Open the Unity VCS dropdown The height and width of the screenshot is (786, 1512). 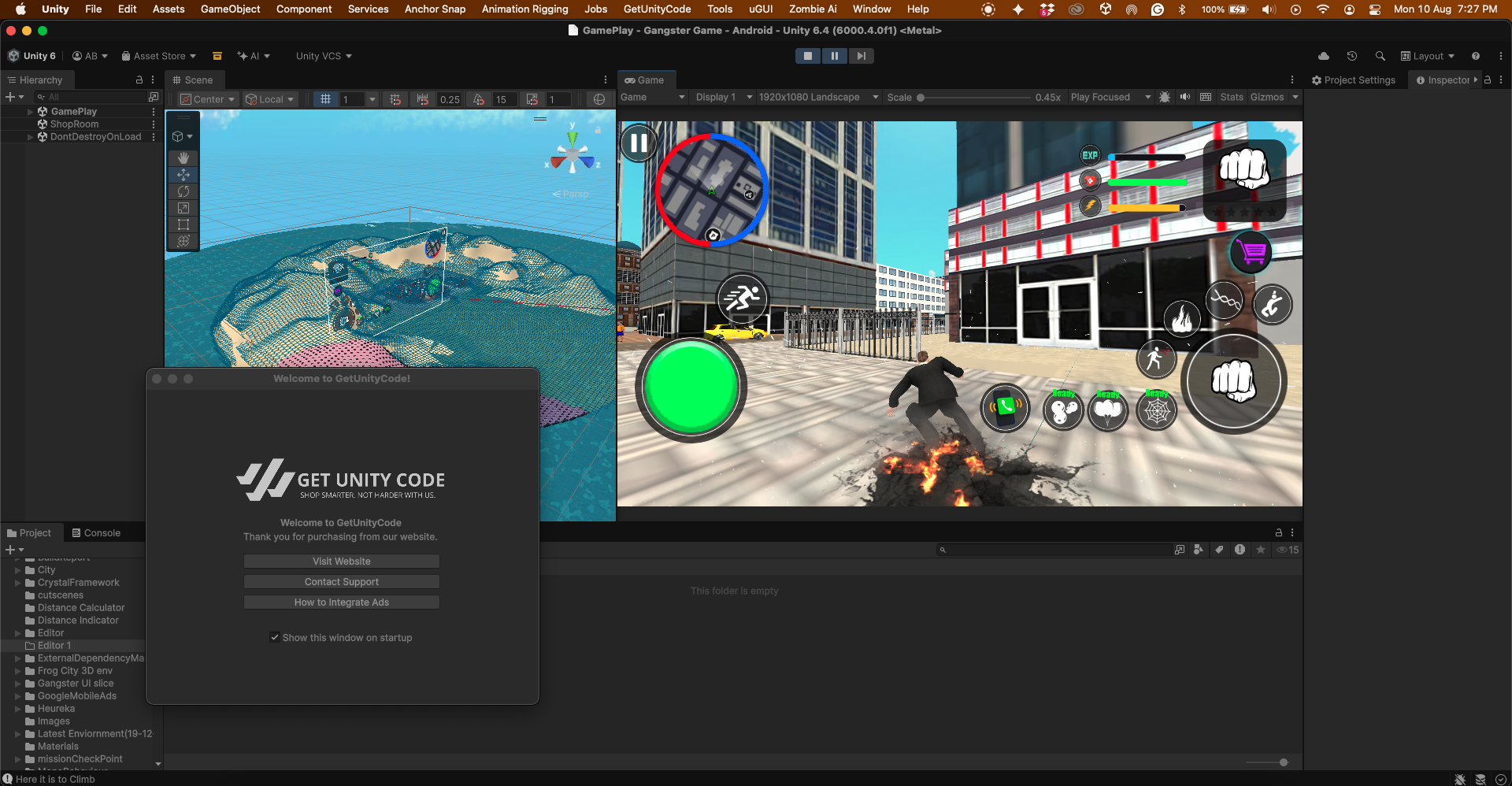coord(324,56)
